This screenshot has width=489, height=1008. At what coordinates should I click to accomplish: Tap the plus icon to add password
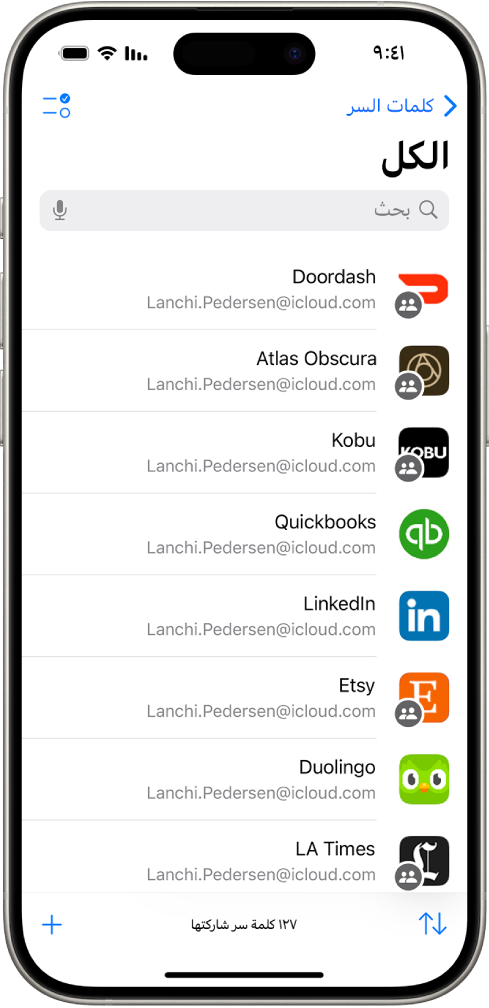pos(52,925)
